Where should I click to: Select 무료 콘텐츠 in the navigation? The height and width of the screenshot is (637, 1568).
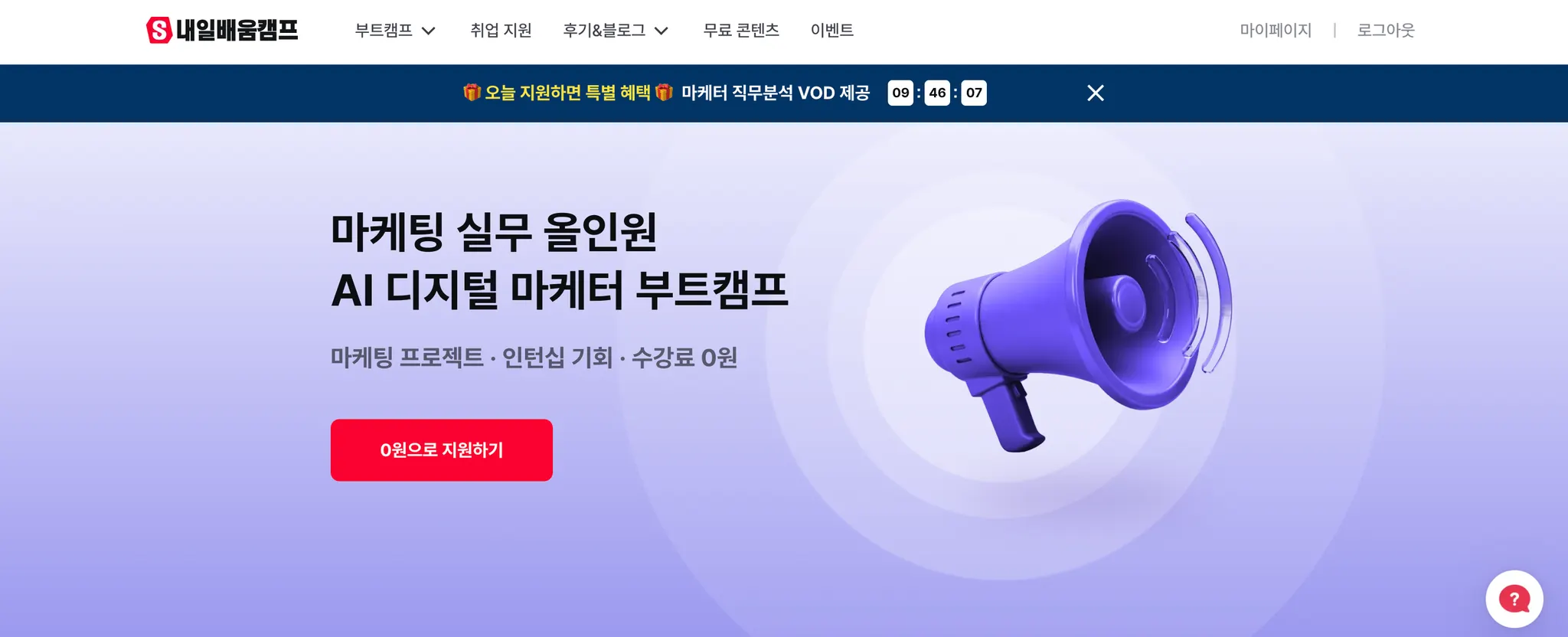pos(741,31)
